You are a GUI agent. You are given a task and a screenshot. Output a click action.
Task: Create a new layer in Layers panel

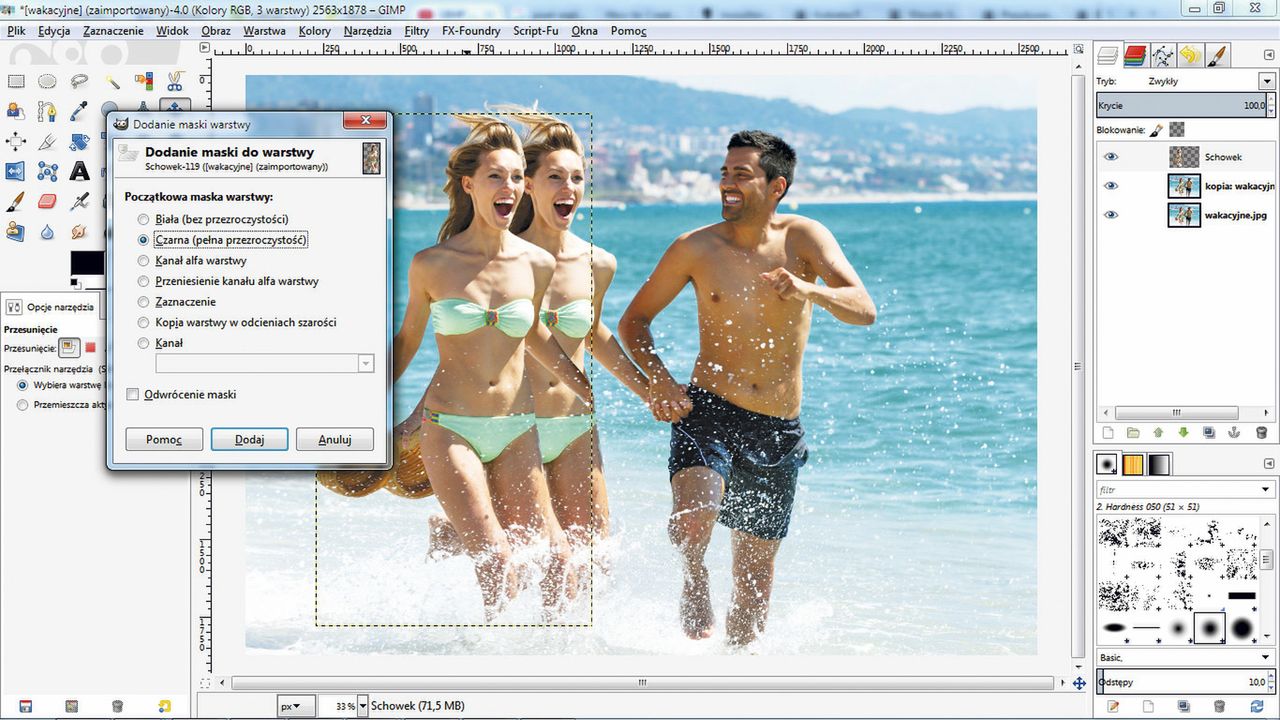point(1107,433)
